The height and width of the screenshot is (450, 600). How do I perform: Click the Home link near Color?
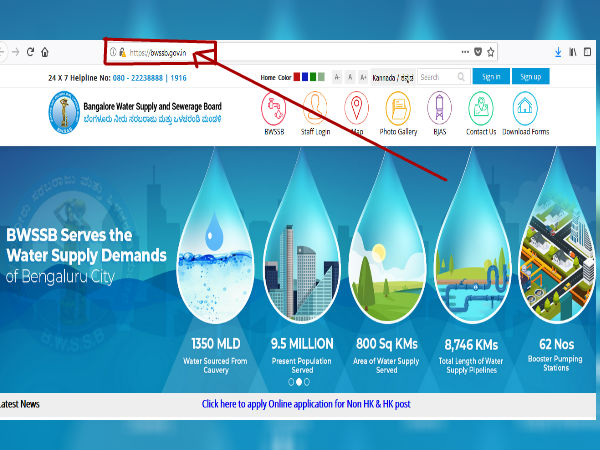click(x=268, y=77)
